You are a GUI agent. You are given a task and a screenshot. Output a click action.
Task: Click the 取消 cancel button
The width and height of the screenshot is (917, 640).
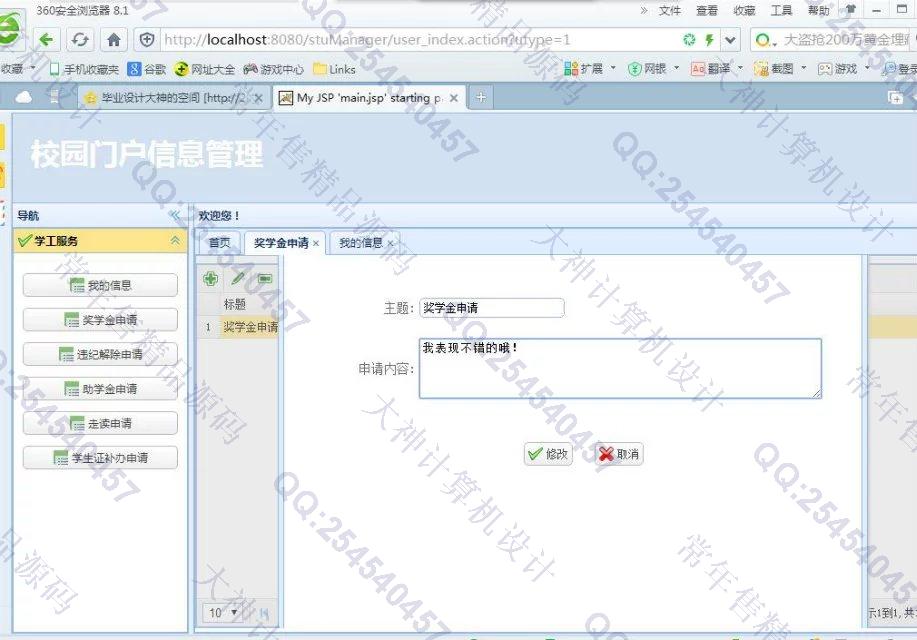pos(619,454)
